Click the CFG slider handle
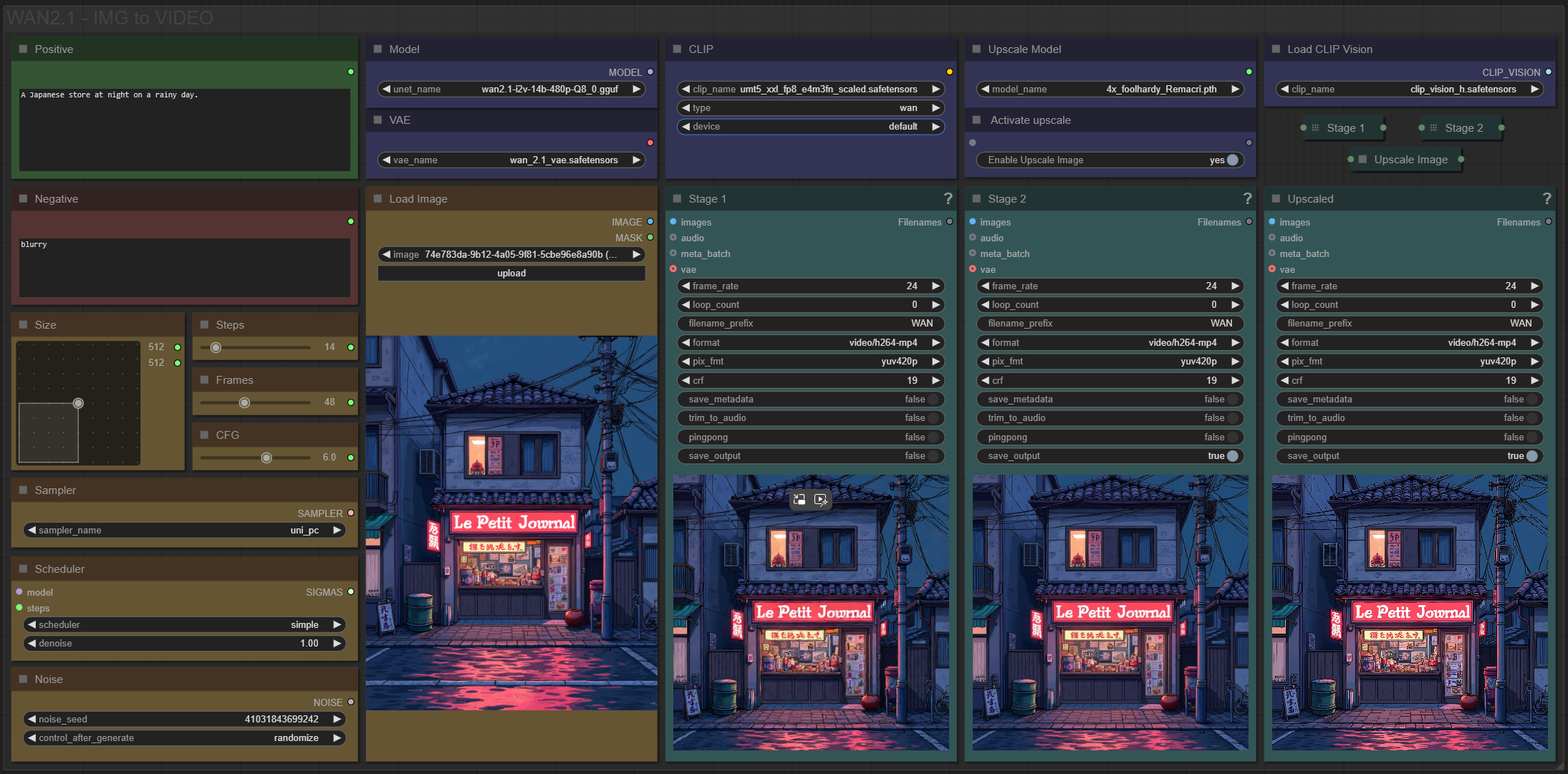 [266, 458]
